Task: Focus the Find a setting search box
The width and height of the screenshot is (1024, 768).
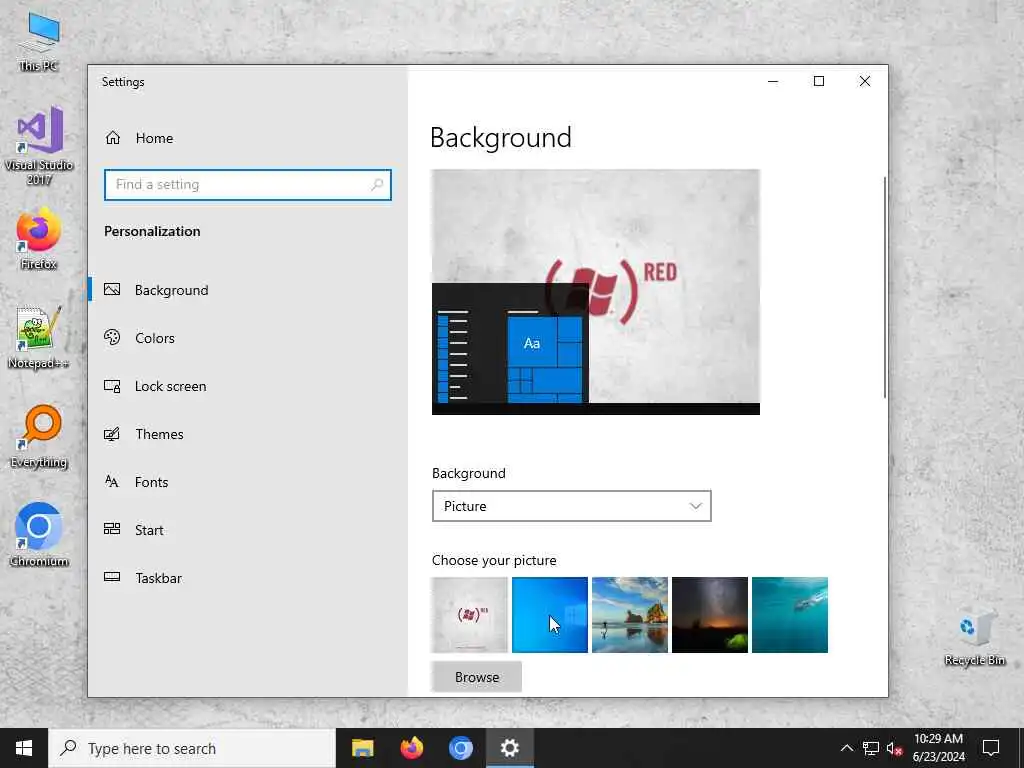Action: pyautogui.click(x=248, y=185)
